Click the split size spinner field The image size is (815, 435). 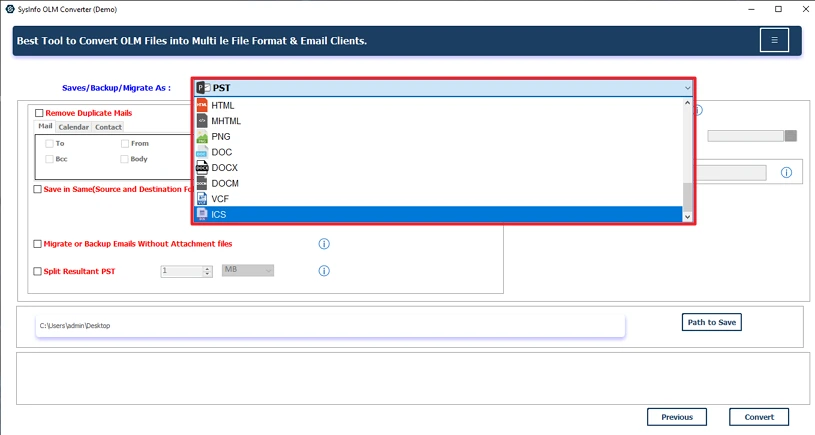(x=186, y=271)
